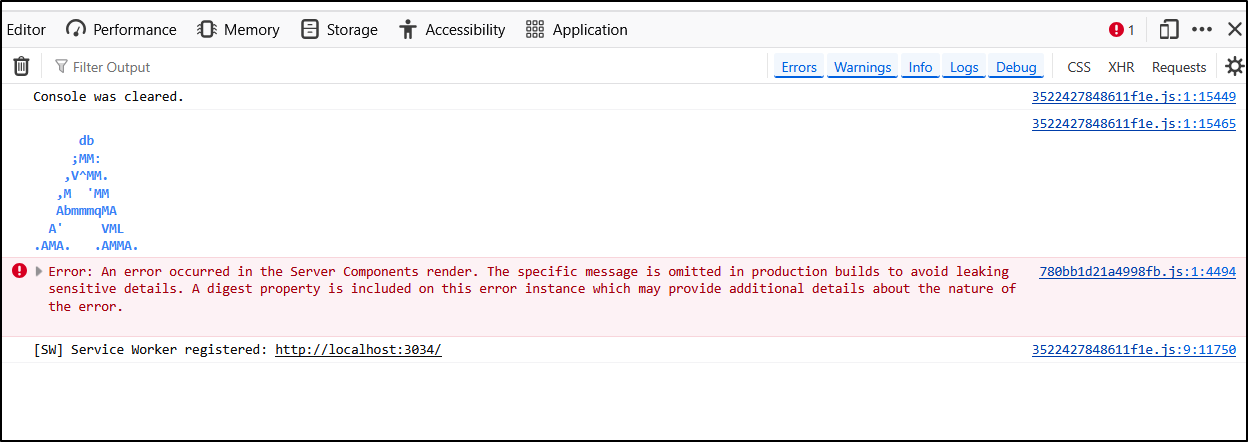
Task: Open the Application panel
Action: pos(577,30)
